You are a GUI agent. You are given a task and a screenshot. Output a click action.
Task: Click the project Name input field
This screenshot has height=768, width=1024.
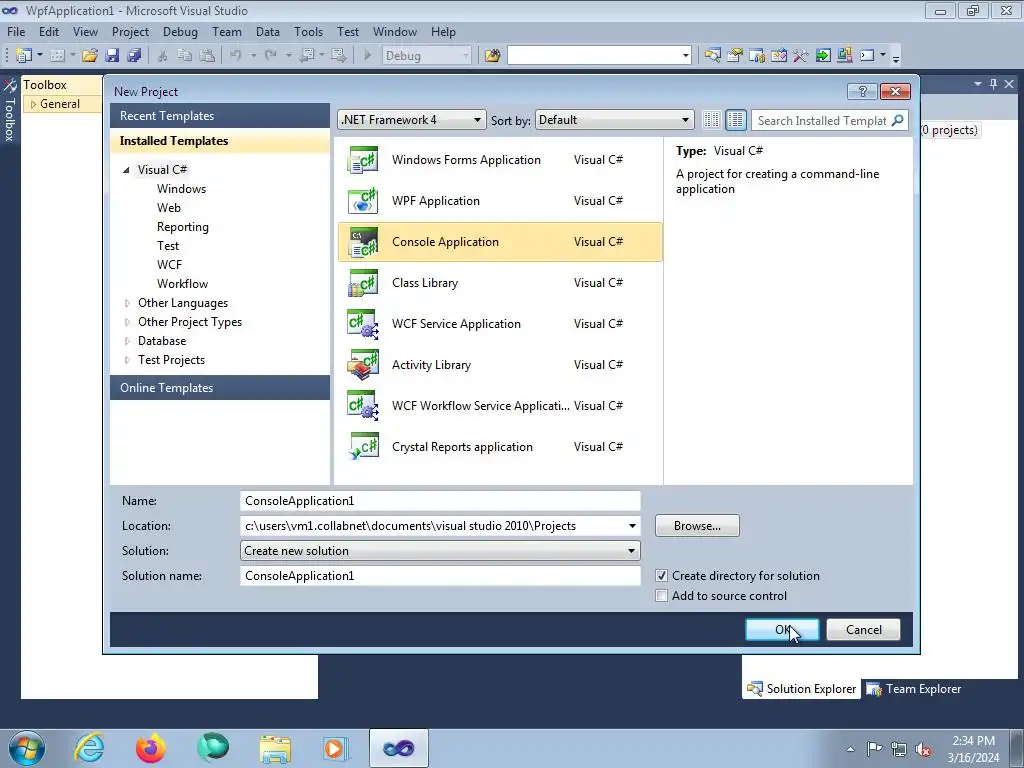(440, 501)
